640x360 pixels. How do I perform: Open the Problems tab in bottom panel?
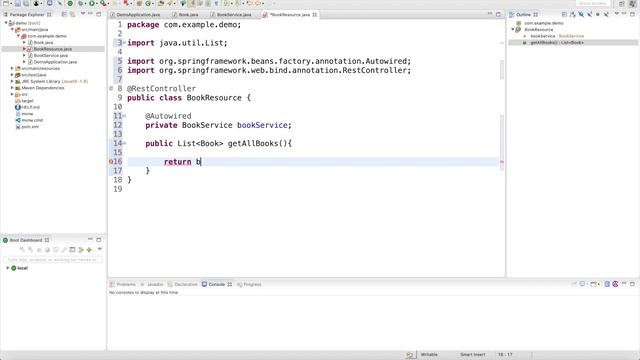126,284
